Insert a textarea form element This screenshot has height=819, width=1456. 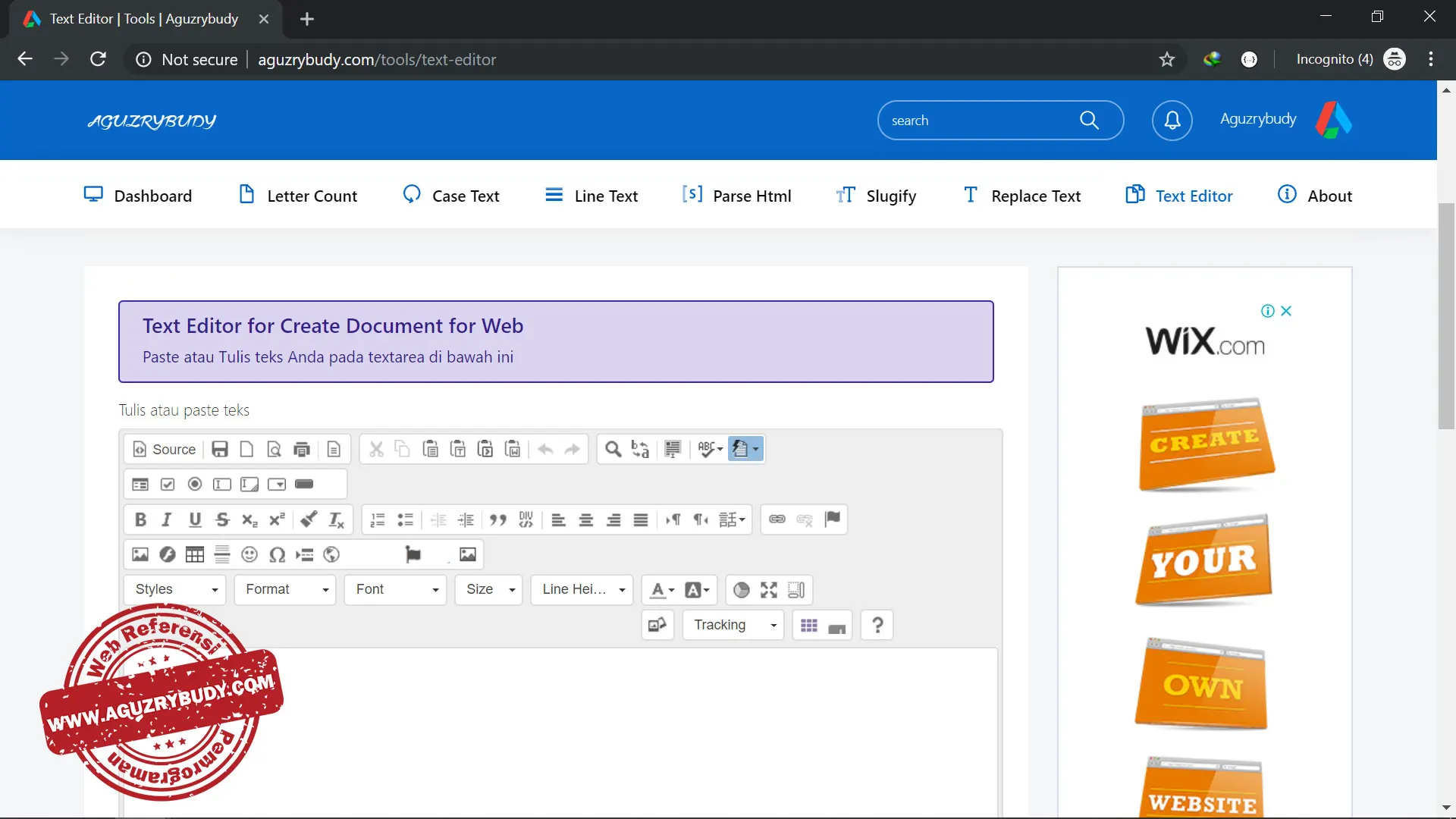point(249,485)
